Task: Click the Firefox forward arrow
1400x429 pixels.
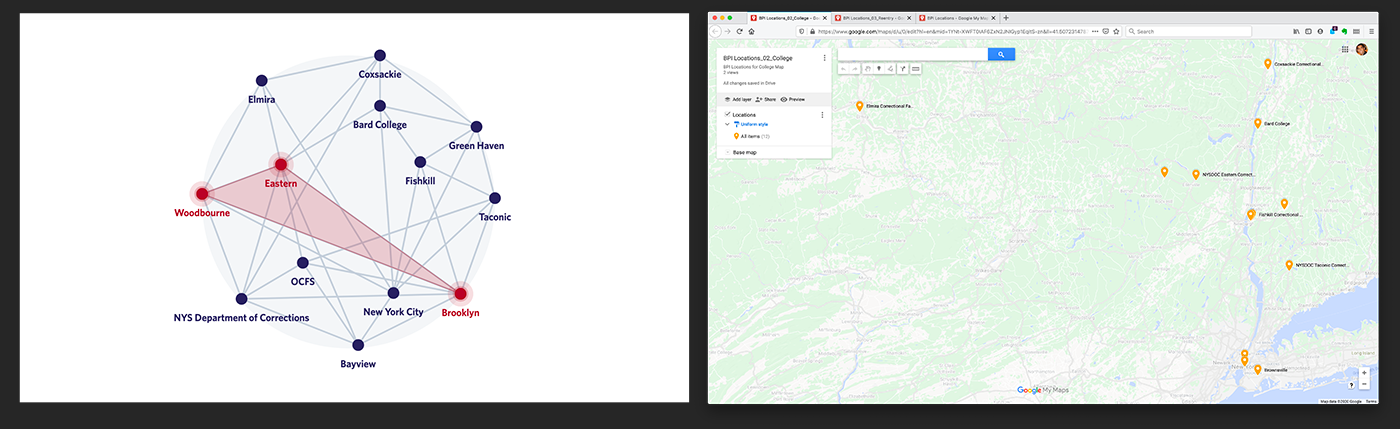Action: point(727,32)
